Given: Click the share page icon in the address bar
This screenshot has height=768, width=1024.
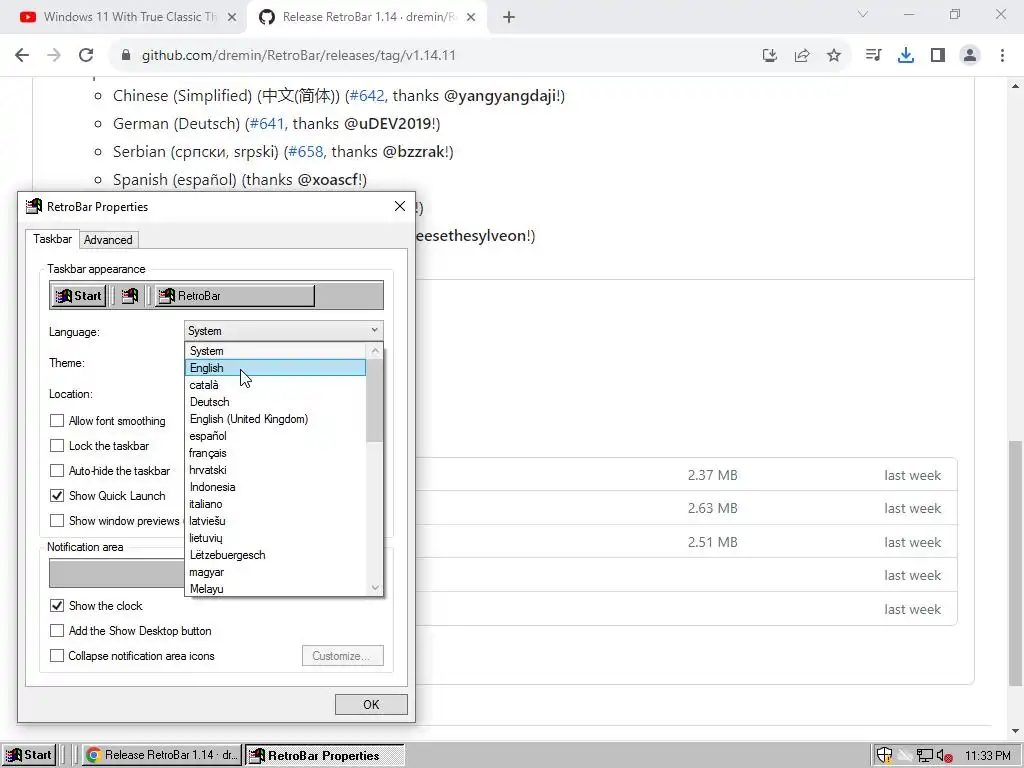Looking at the screenshot, I should [x=802, y=56].
